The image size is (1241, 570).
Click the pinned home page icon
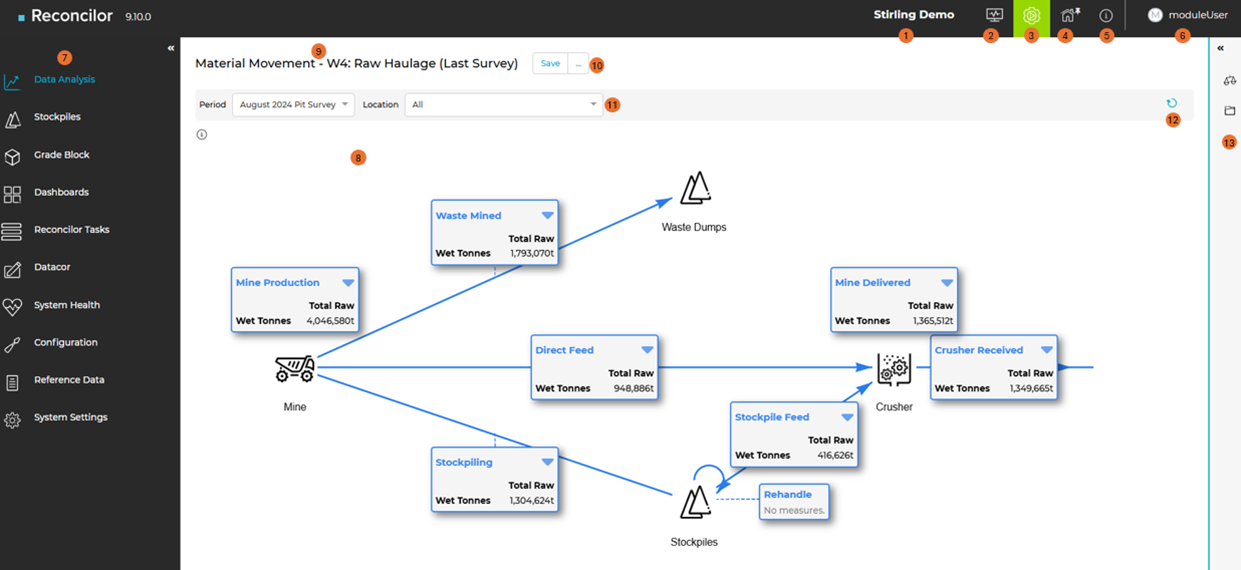(x=1069, y=15)
